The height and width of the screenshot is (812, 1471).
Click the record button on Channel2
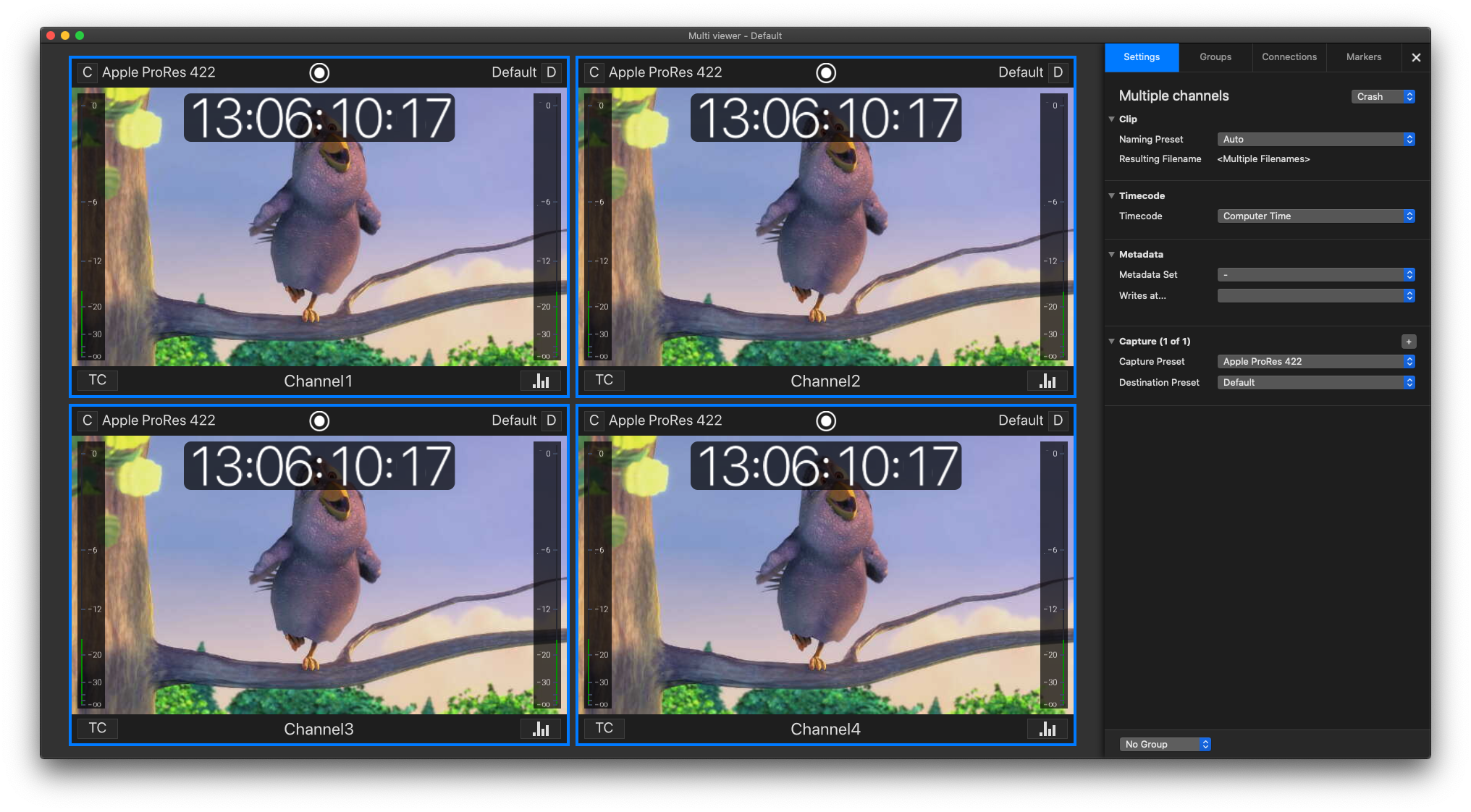pyautogui.click(x=826, y=72)
